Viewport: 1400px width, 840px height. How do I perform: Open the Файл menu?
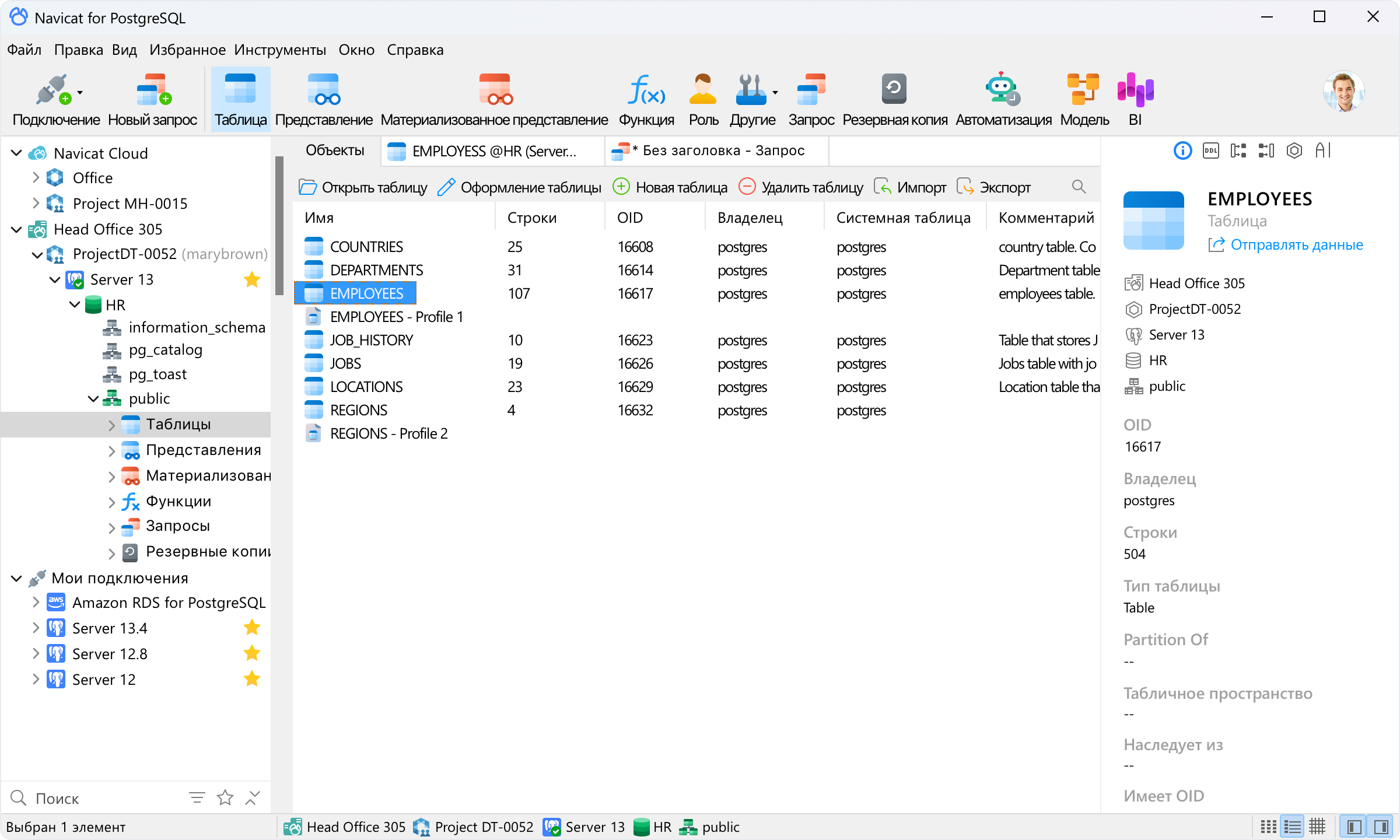[x=24, y=50]
